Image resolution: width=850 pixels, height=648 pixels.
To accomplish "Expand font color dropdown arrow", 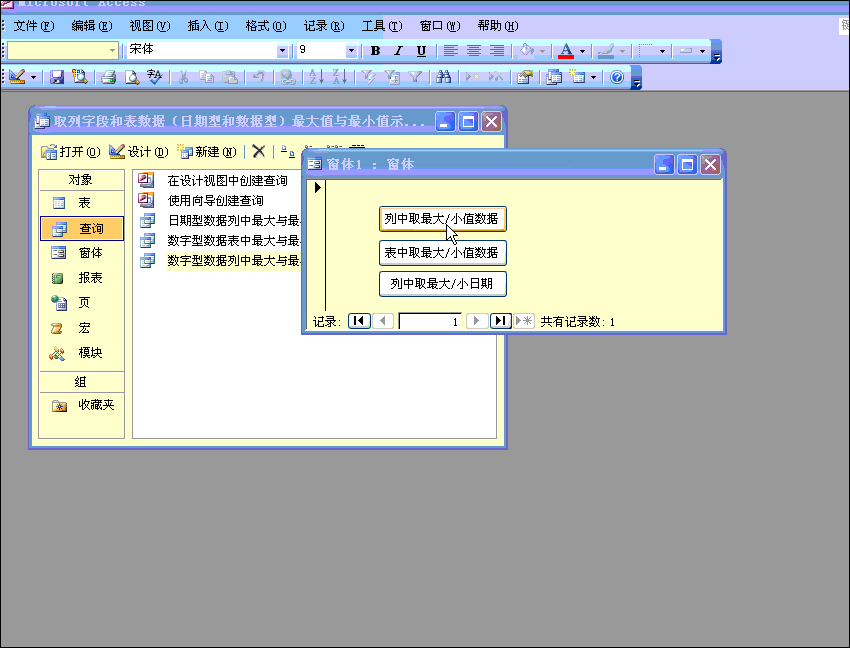I will pos(583,52).
